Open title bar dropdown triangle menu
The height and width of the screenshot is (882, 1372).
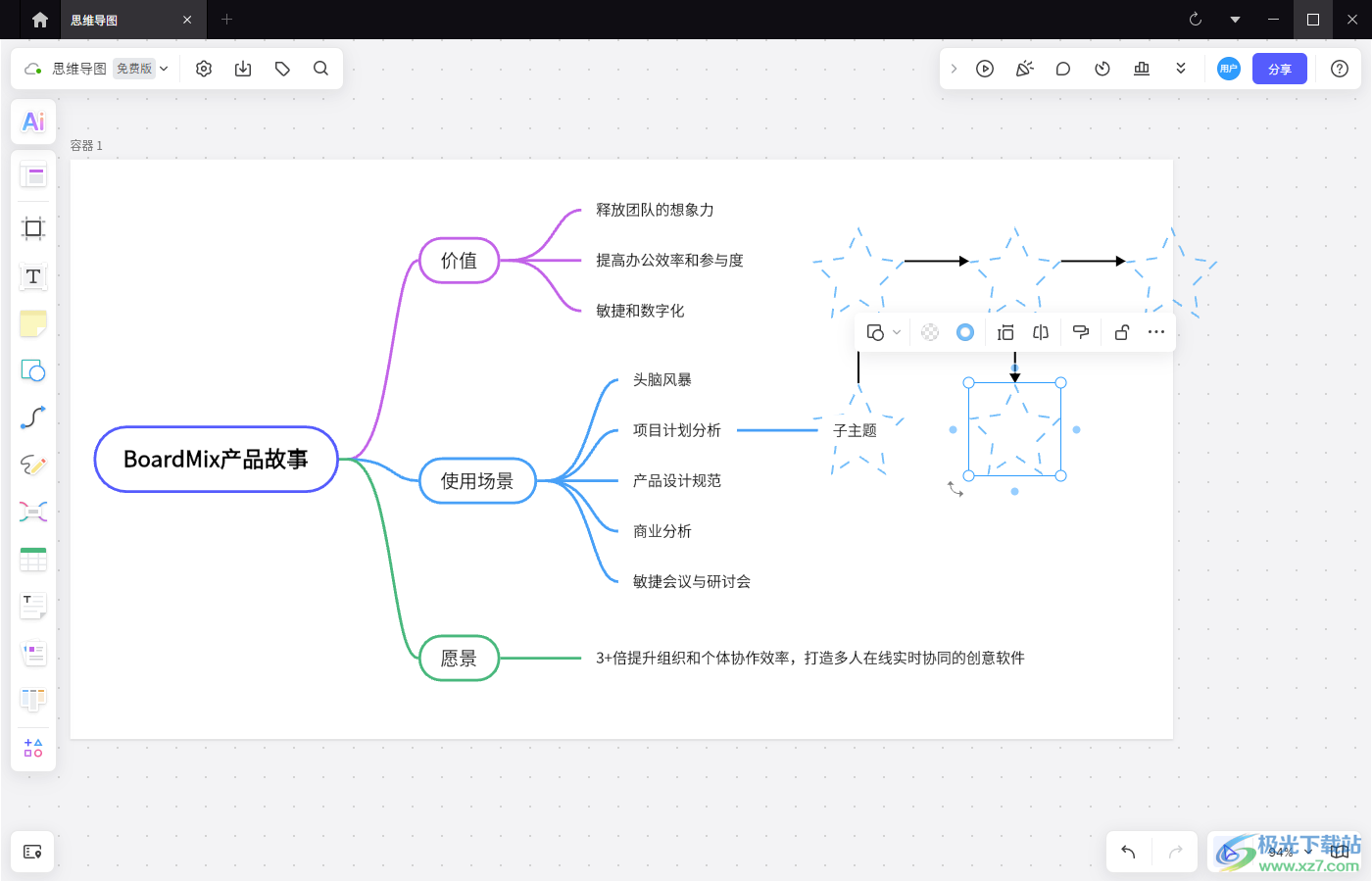[1235, 20]
